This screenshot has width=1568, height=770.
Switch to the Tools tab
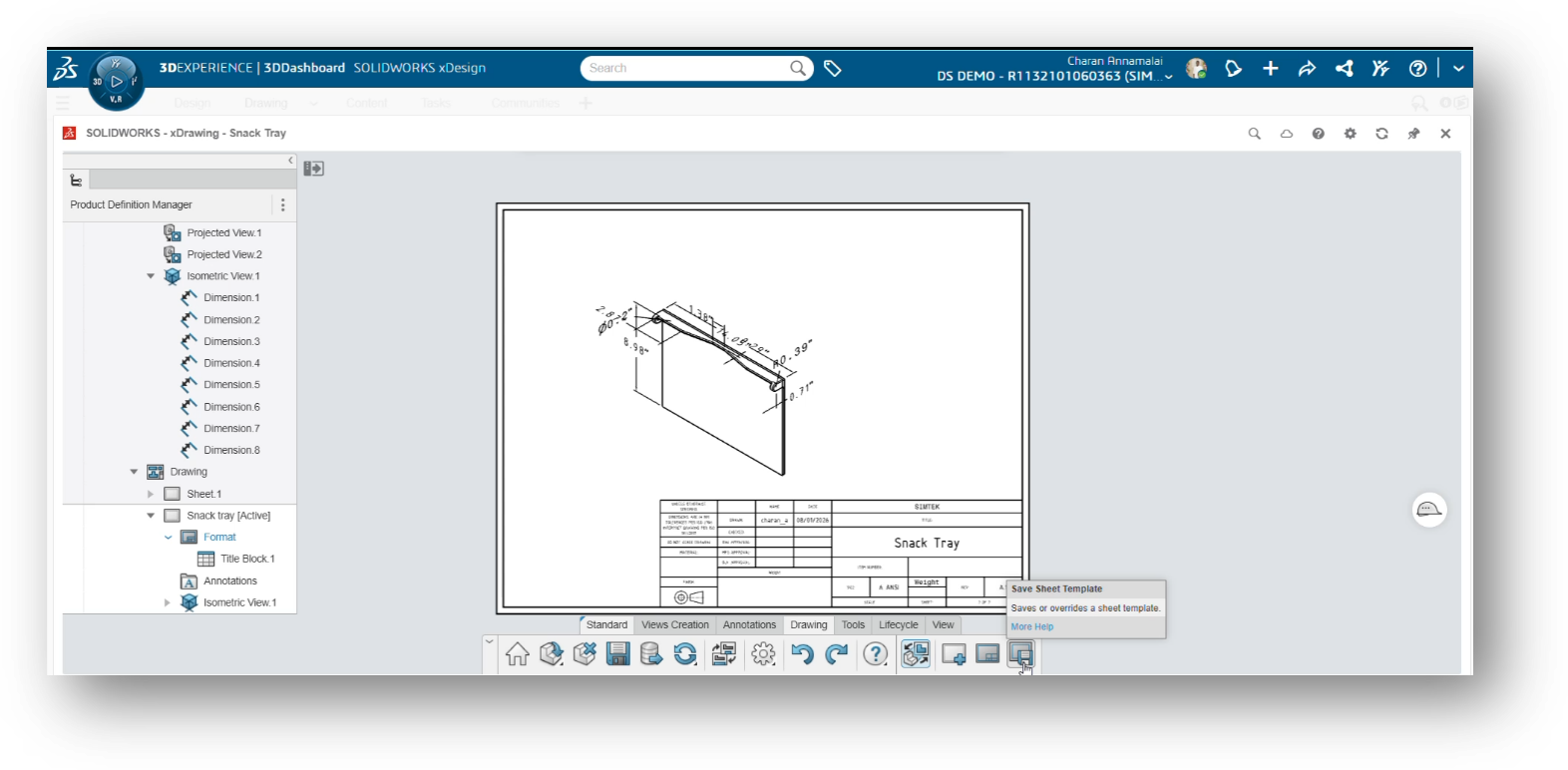pos(853,625)
